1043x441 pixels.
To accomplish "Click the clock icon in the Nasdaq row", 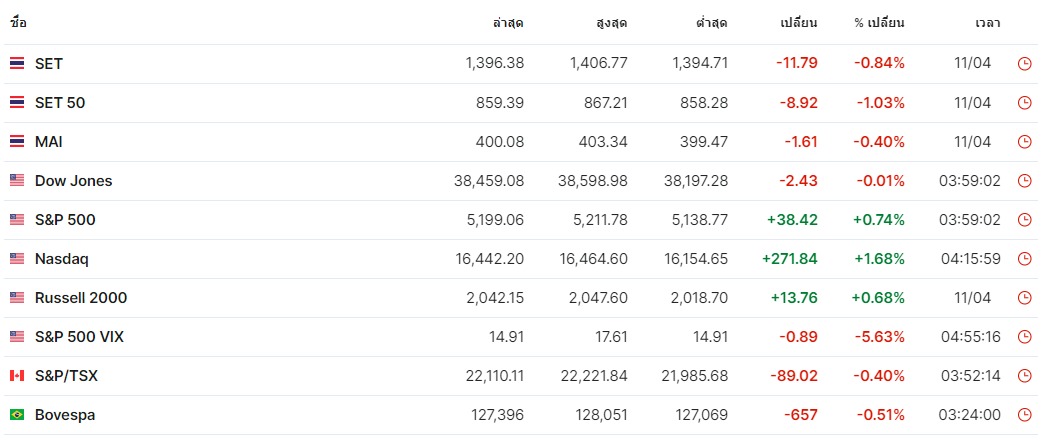I will tap(1024, 259).
